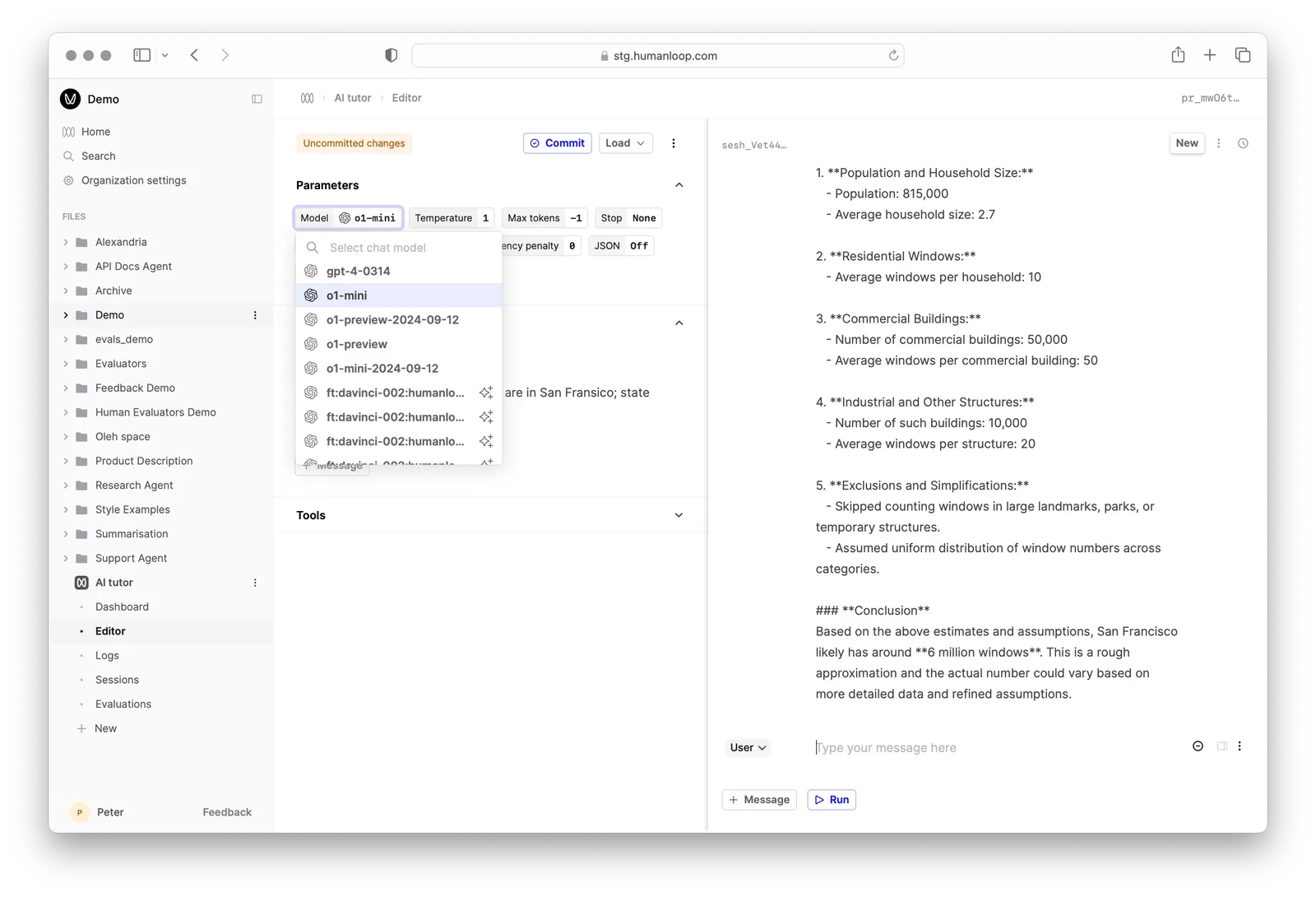
Task: Click the Select chat model search field
Action: pos(399,248)
